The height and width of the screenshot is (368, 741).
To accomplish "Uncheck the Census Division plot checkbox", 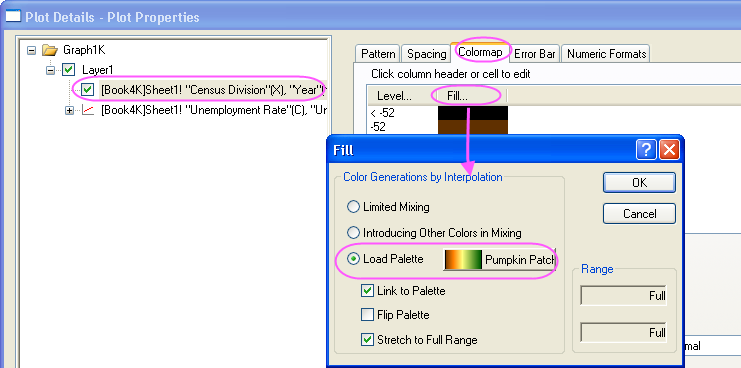I will [87, 90].
